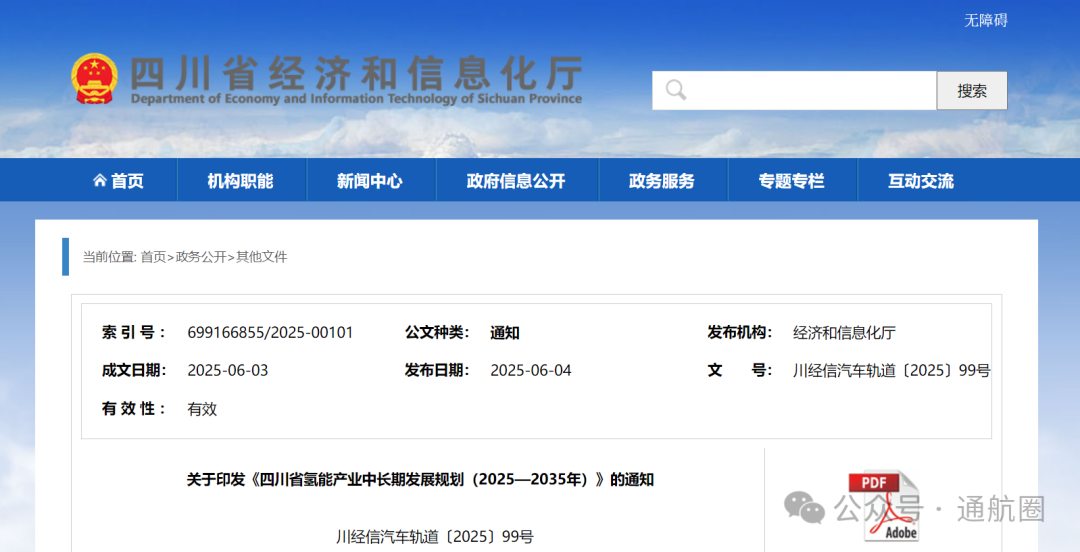Click the 搜索 button
The width and height of the screenshot is (1080, 552).
click(x=972, y=90)
